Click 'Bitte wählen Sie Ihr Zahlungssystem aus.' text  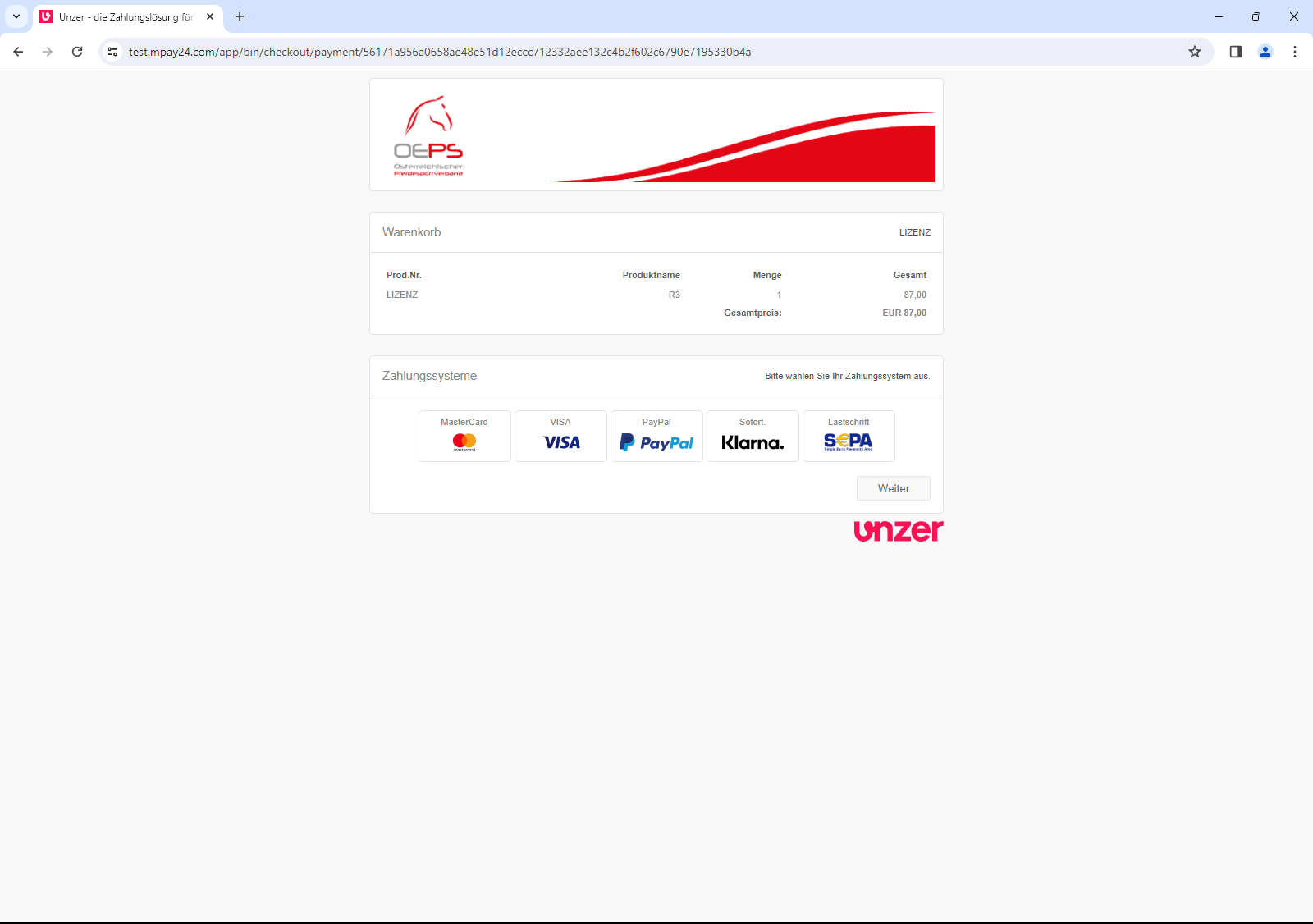click(x=848, y=376)
